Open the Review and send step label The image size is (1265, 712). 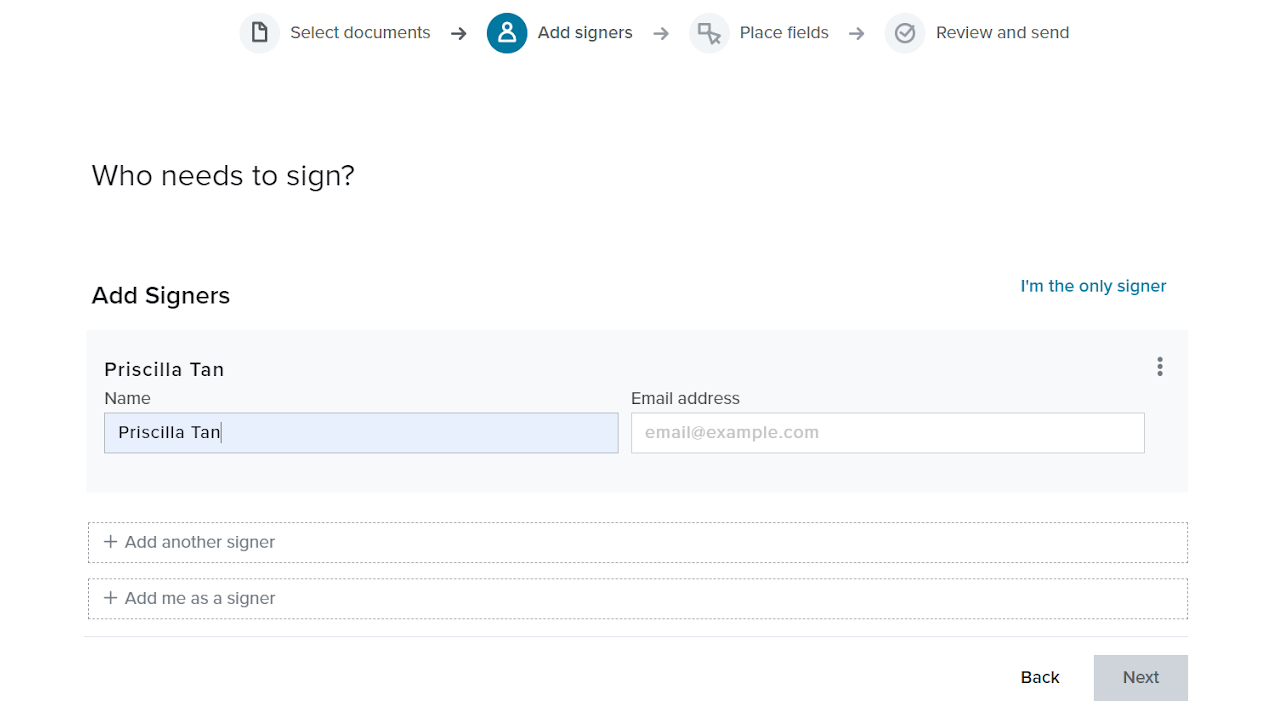click(1002, 33)
